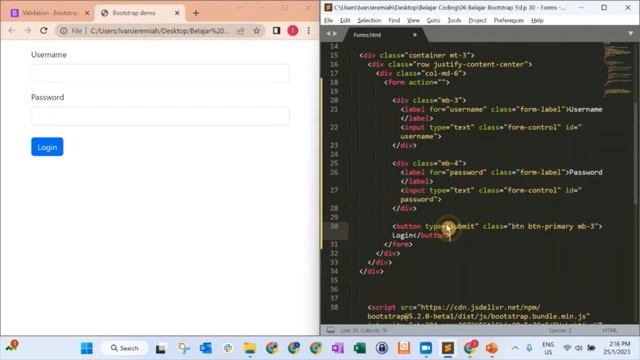
Task: Toggle Sublime status bar panel switcher
Action: (x=330, y=330)
